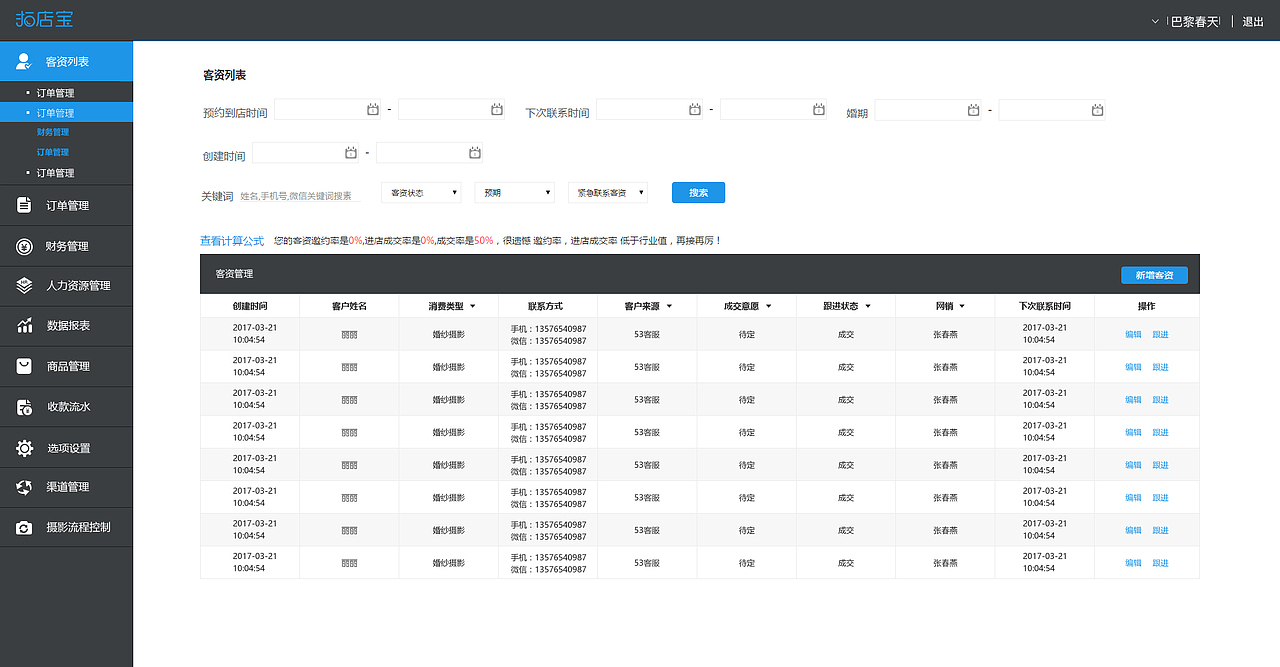Expand the 网销 column filter arrow
Screen dimensions: 1280x667
tap(962, 306)
